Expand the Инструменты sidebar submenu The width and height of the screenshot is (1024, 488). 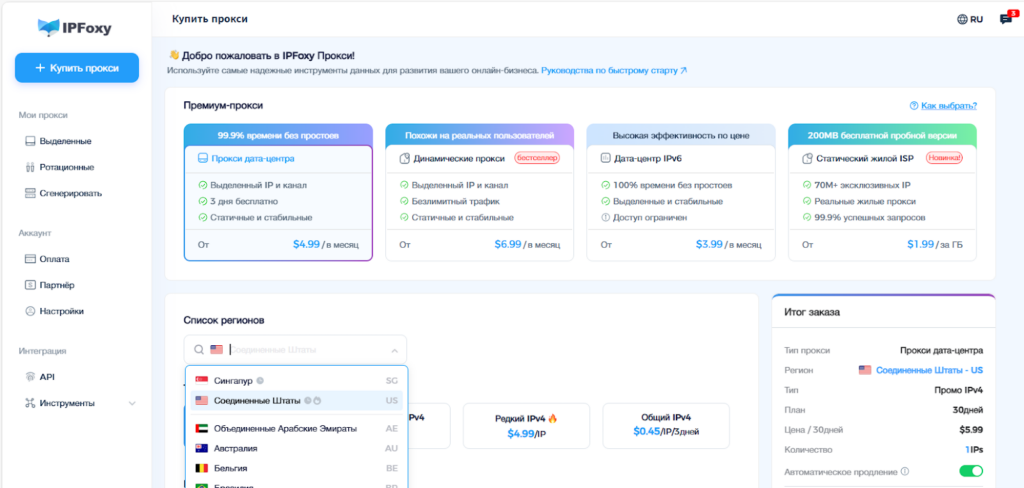click(x=132, y=404)
